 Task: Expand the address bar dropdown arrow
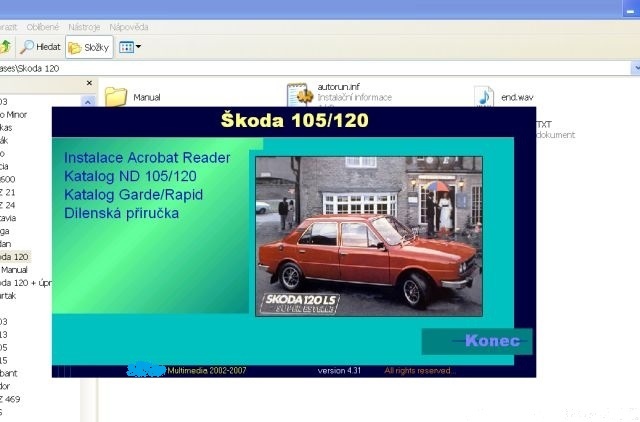(635, 69)
